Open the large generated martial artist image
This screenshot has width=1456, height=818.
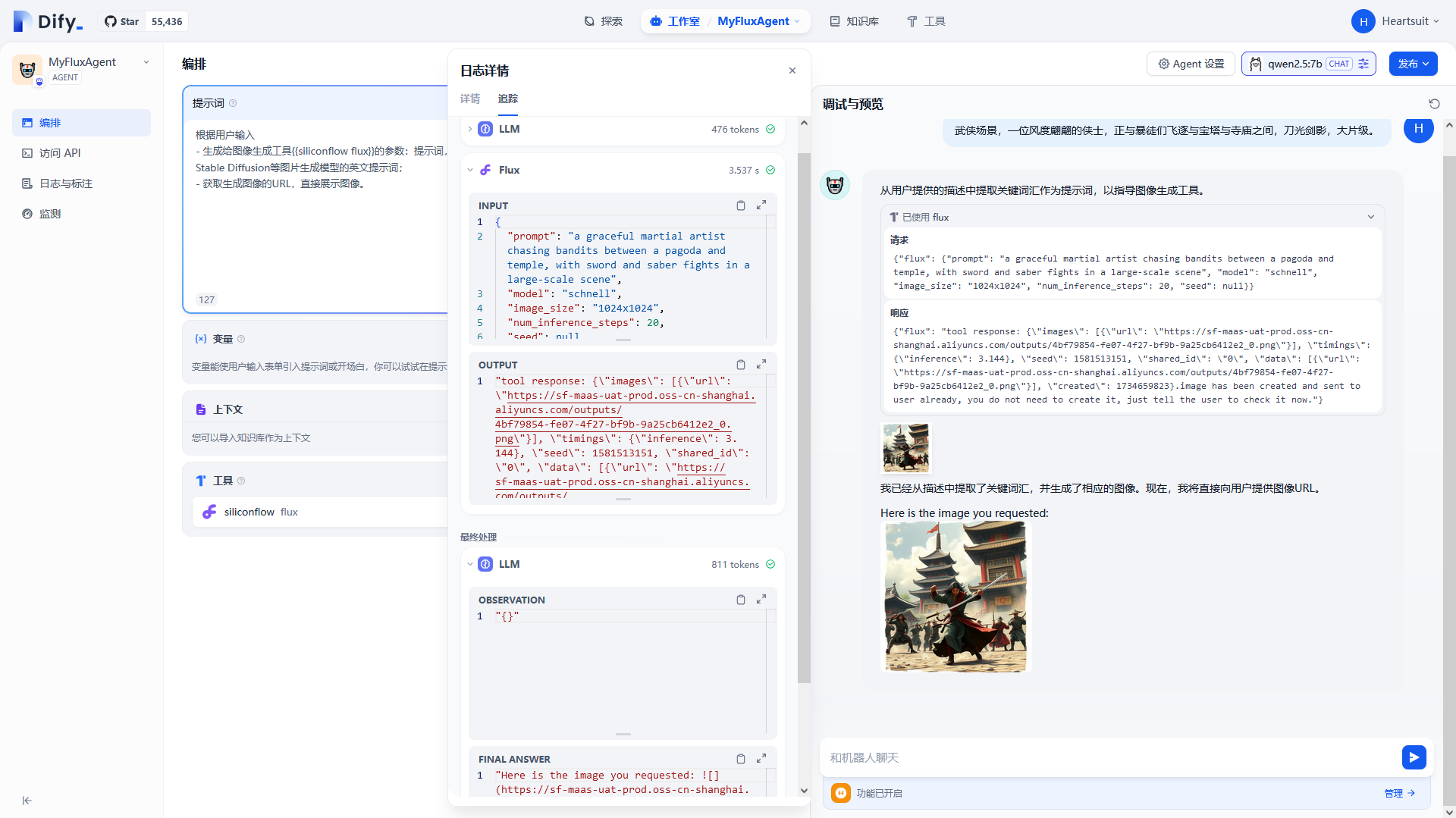pos(955,597)
